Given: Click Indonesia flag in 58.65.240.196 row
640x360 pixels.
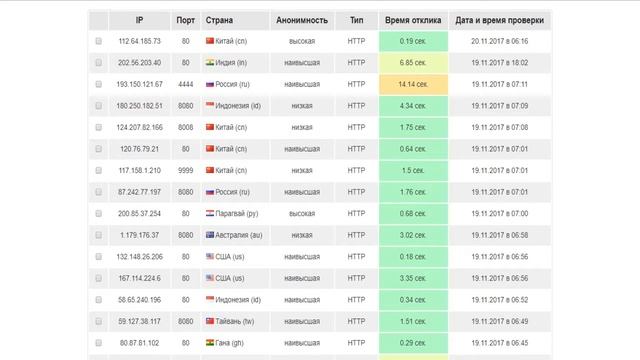Looking at the screenshot, I should click(x=210, y=299).
